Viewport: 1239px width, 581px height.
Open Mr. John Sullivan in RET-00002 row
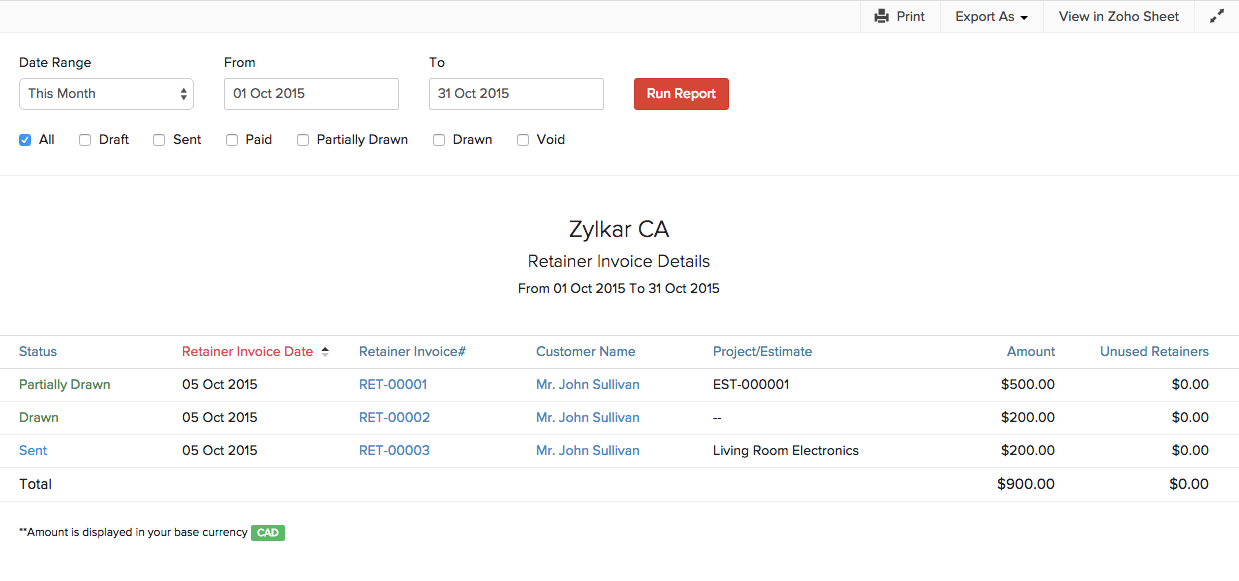(x=588, y=418)
